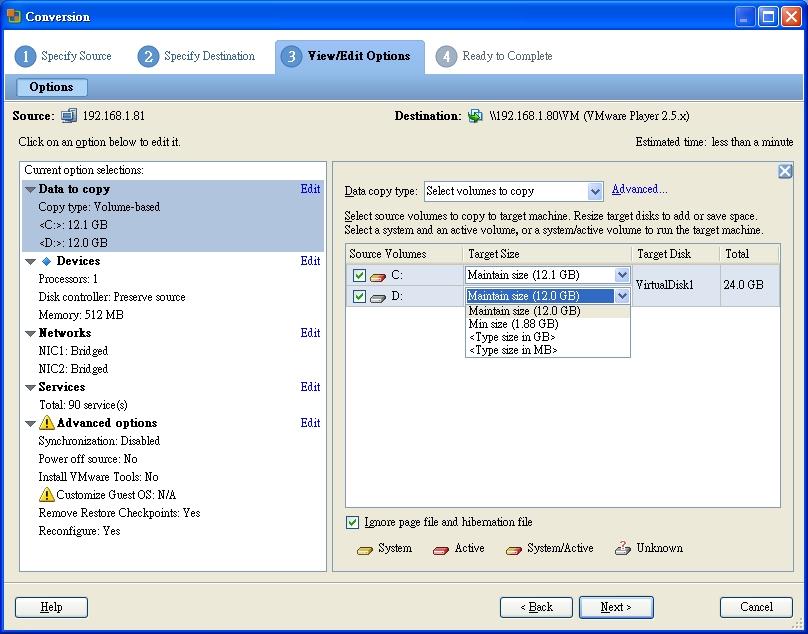Click the Total column header
The width and height of the screenshot is (808, 634).
(749, 254)
